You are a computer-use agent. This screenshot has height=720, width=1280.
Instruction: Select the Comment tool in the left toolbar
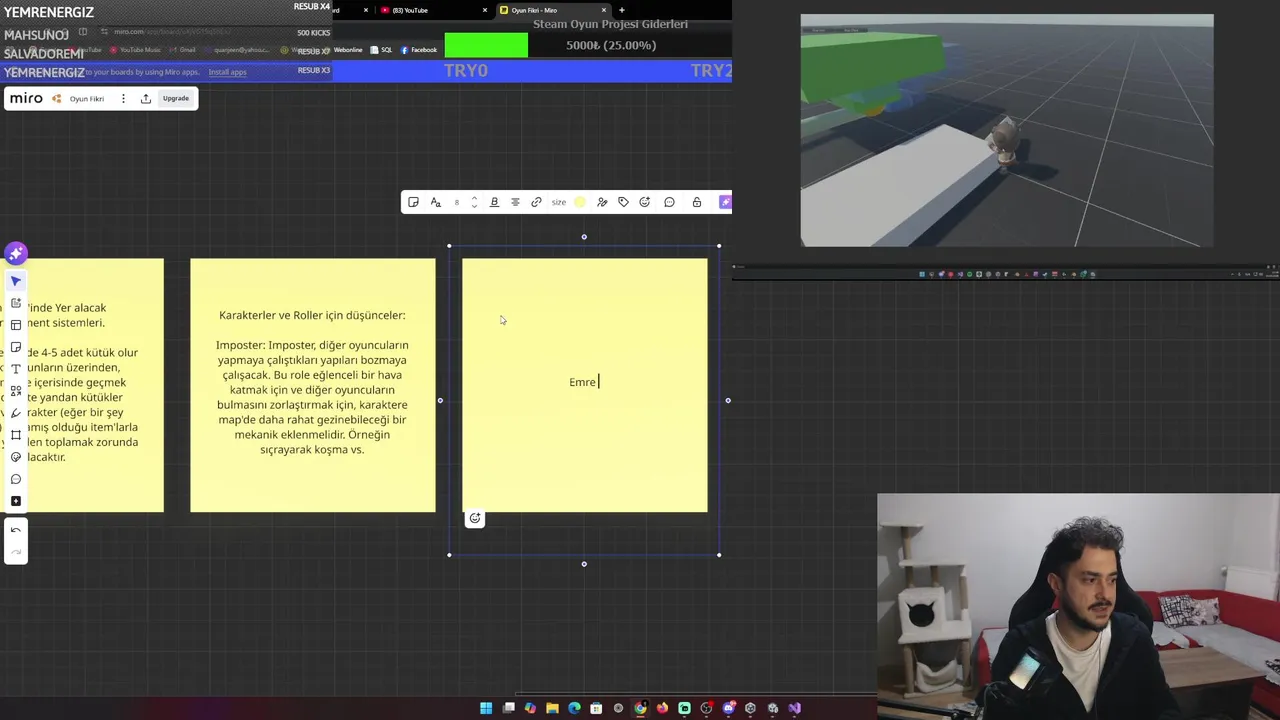click(15, 479)
